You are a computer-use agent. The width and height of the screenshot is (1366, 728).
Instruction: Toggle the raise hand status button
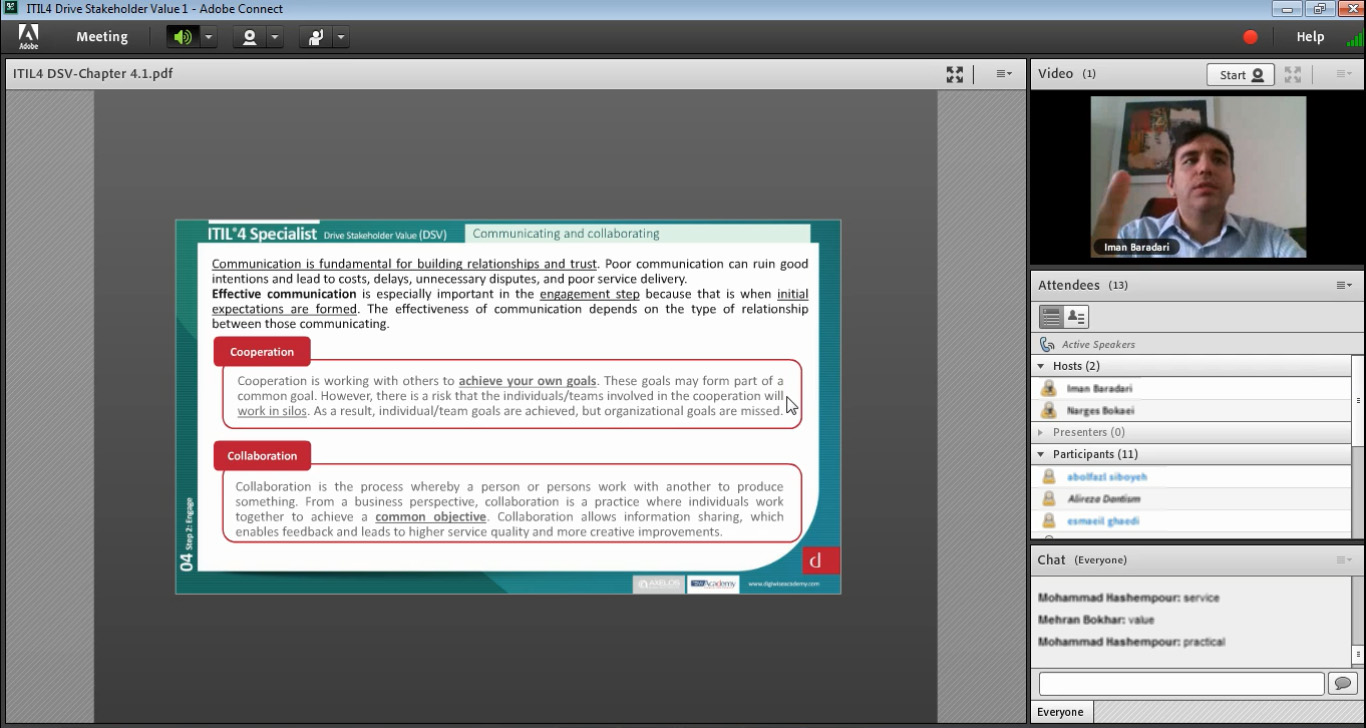point(316,37)
